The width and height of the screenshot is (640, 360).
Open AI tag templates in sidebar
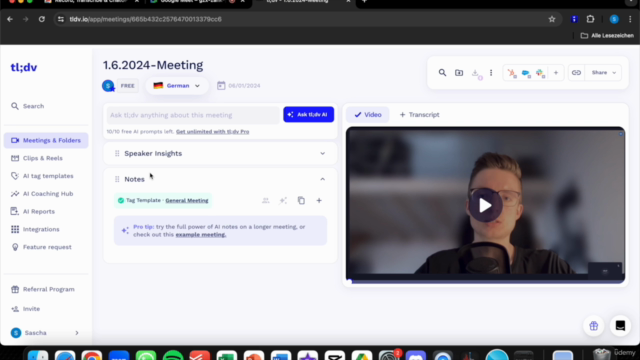[42, 176]
